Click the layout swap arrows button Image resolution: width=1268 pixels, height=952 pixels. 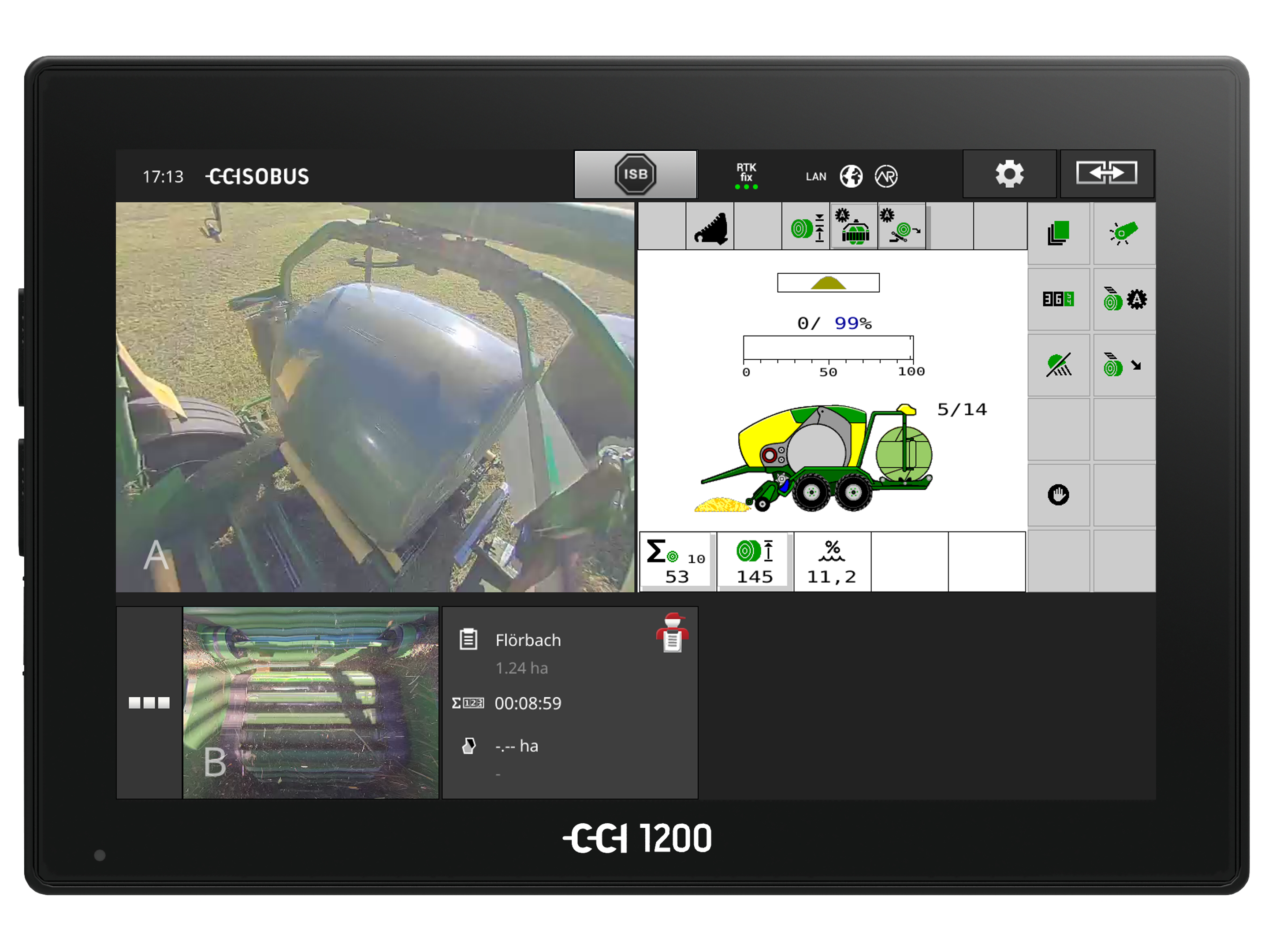1106,173
